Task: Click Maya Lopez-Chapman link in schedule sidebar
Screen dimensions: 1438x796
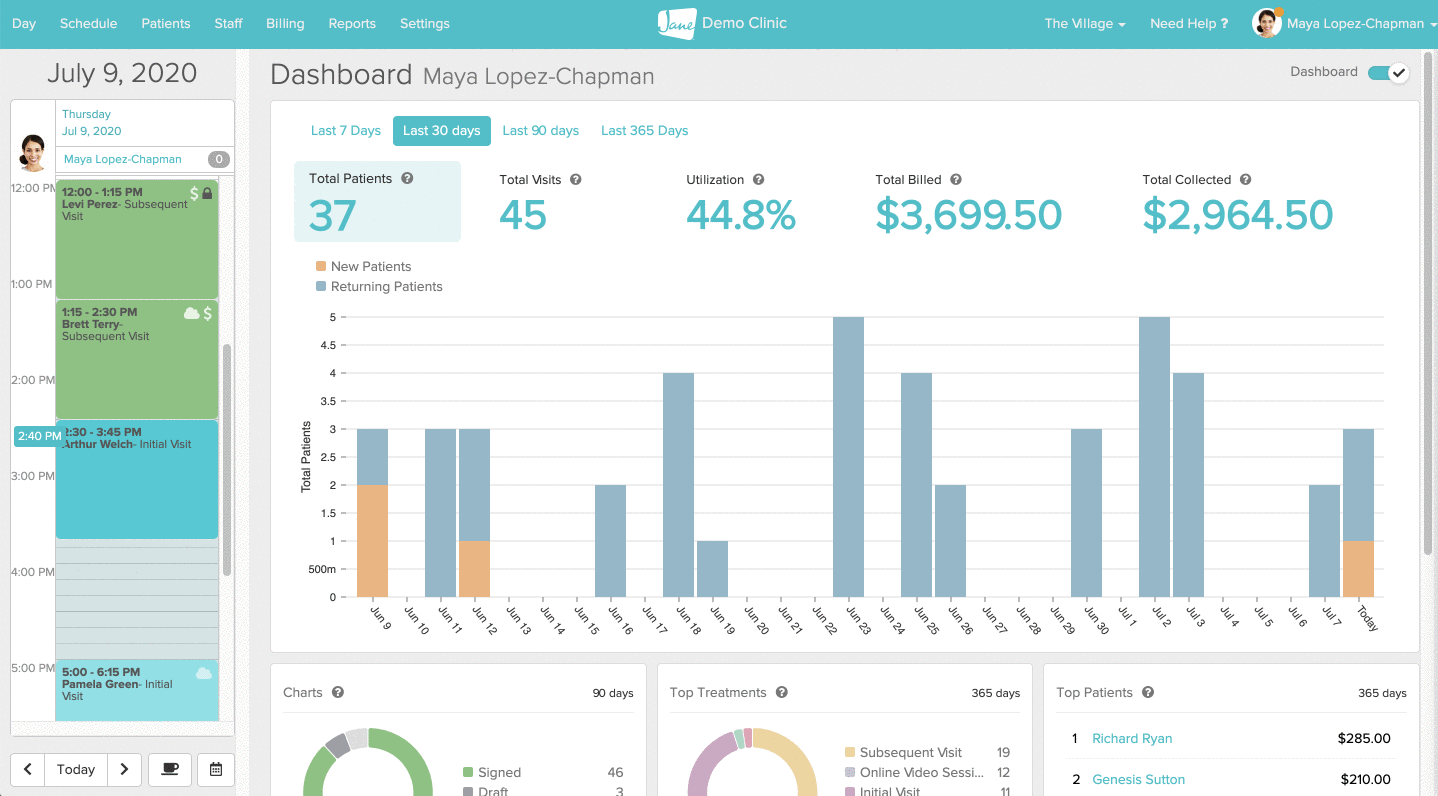Action: (123, 159)
